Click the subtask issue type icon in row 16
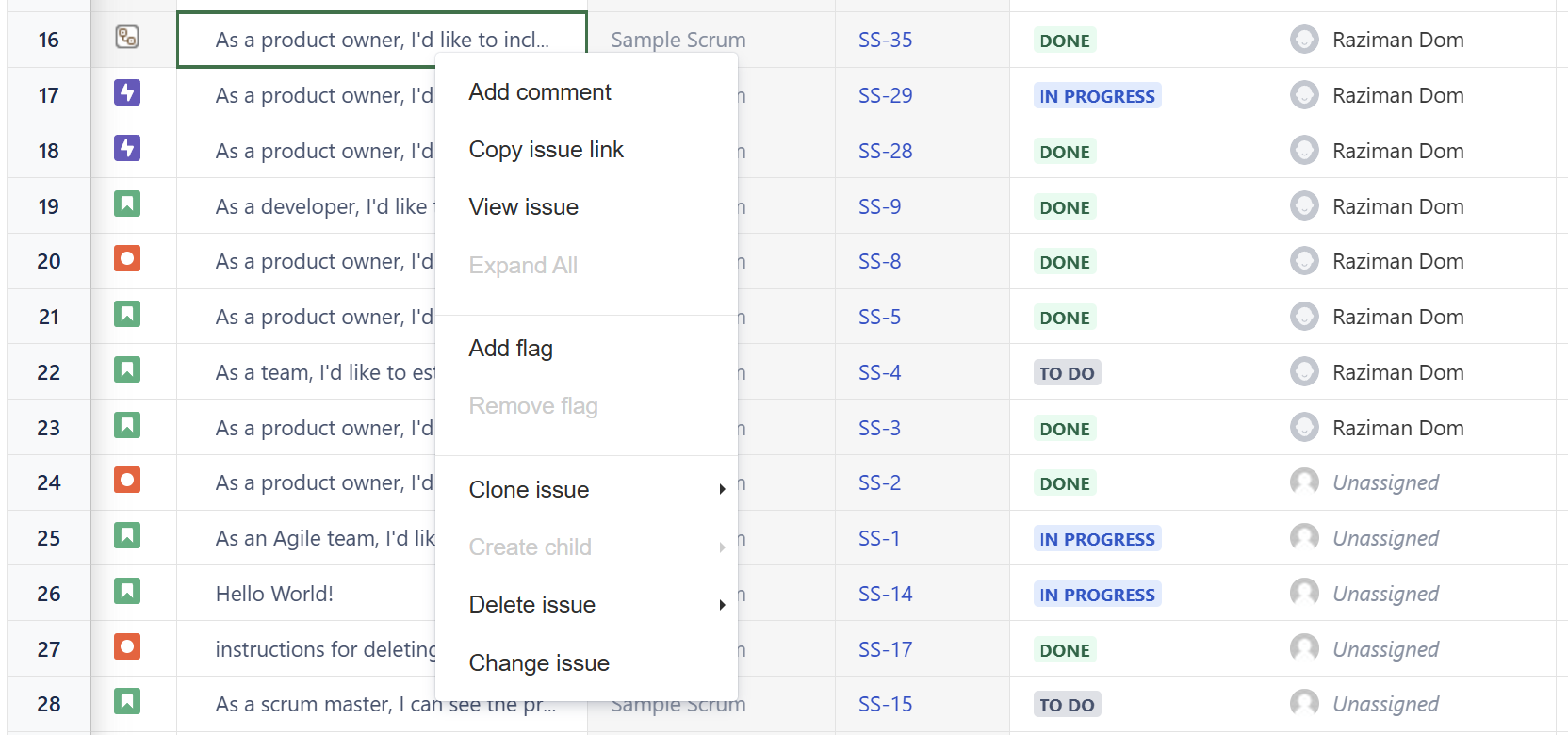 pyautogui.click(x=127, y=38)
